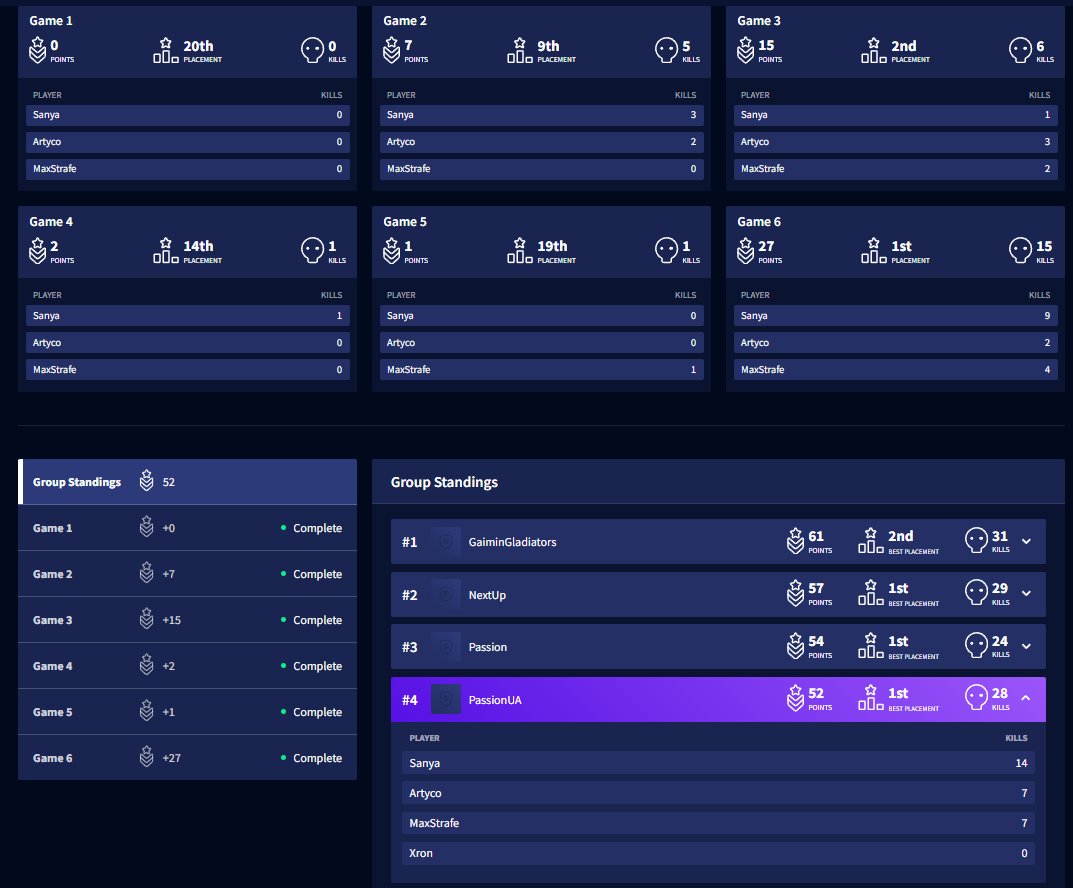This screenshot has height=888, width=1073.
Task: Click the 1st placement value in Game 6
Action: pyautogui.click(x=901, y=246)
